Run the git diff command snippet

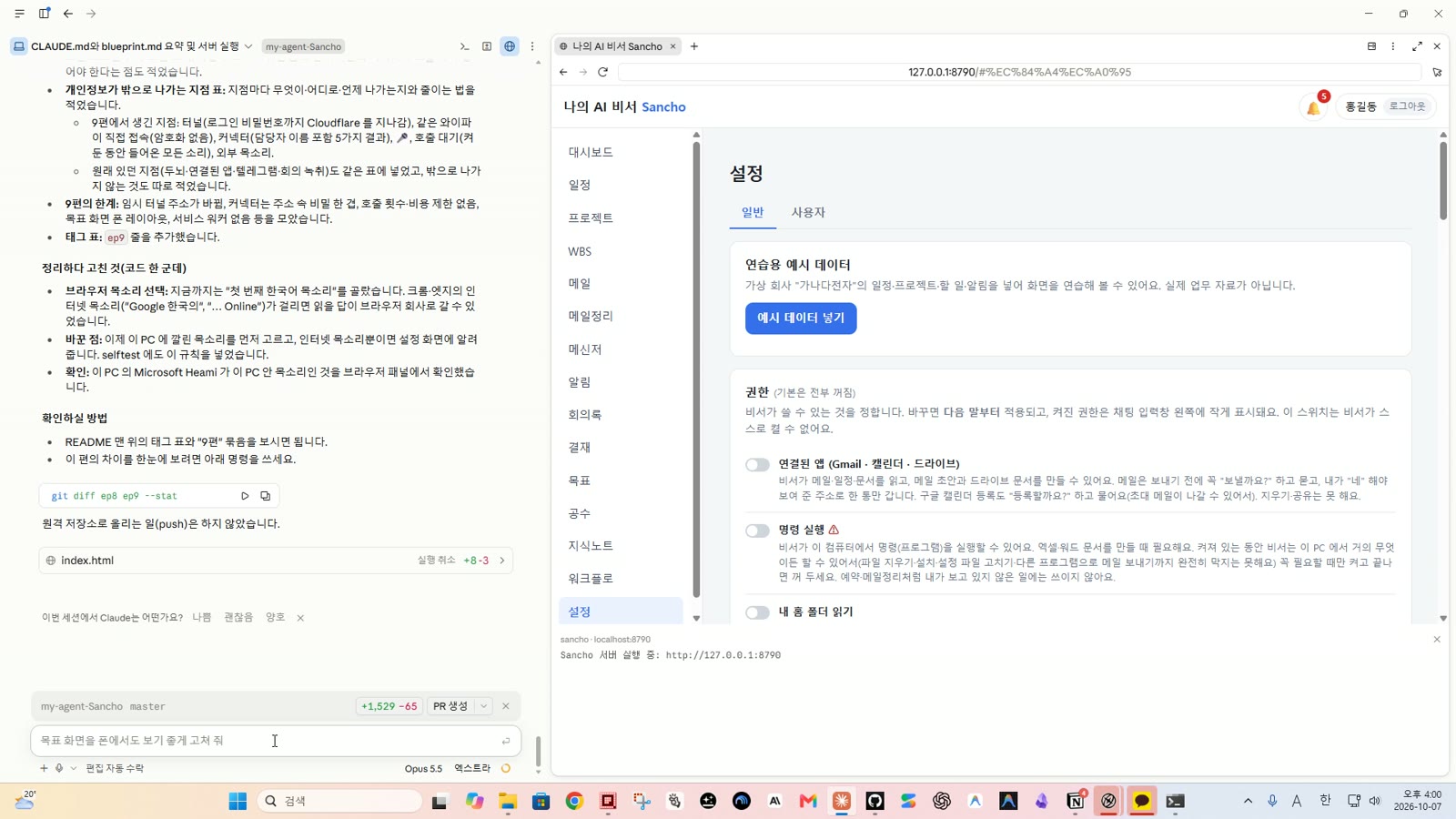point(245,496)
